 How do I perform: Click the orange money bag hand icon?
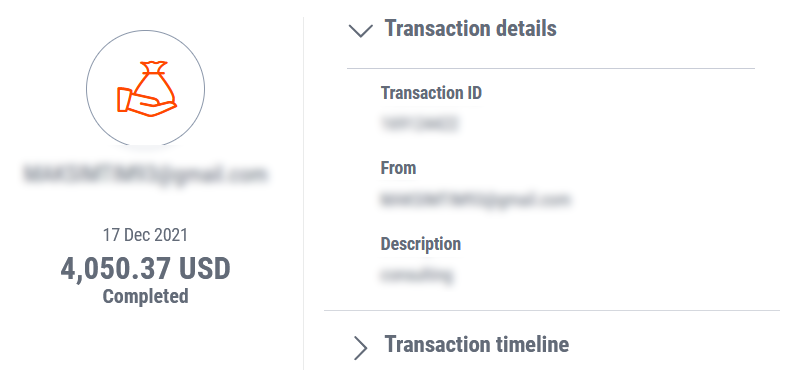pyautogui.click(x=147, y=89)
